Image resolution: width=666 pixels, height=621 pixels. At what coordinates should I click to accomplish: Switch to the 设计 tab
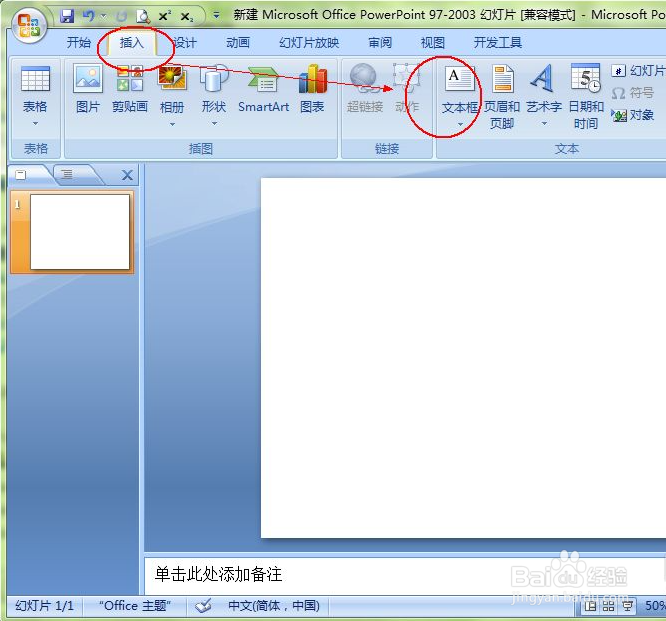[x=185, y=42]
